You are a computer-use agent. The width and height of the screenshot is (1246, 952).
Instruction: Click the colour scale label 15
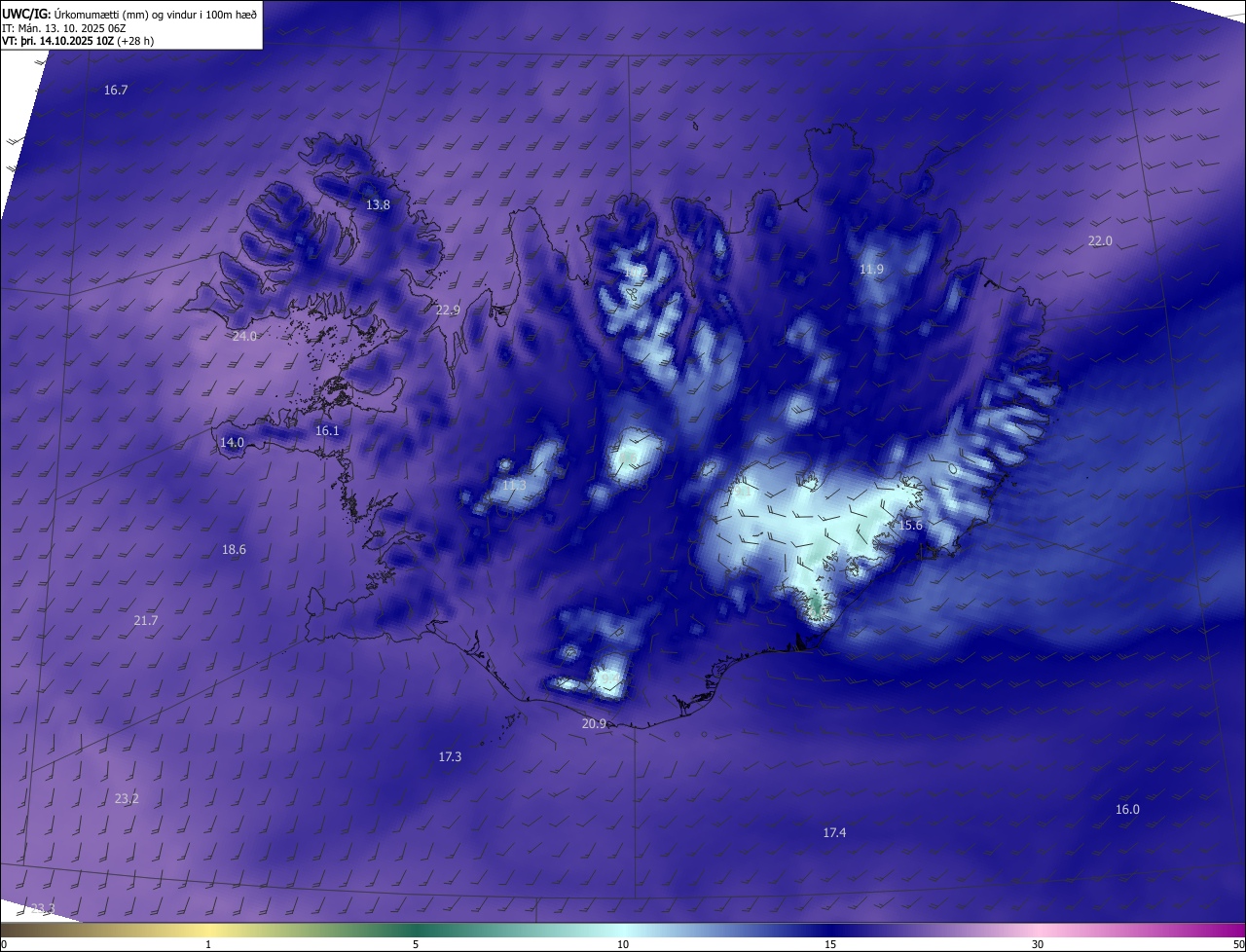[x=830, y=945]
